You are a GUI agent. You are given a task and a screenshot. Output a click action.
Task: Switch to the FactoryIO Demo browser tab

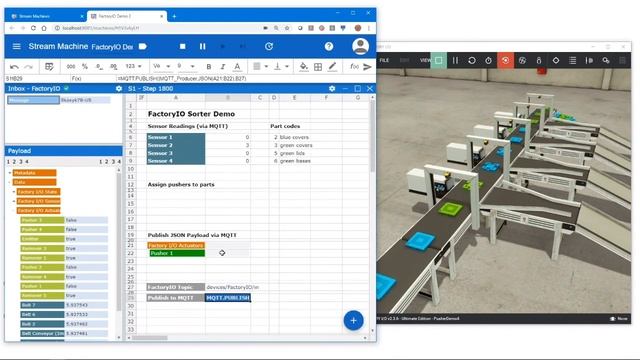pos(127,16)
